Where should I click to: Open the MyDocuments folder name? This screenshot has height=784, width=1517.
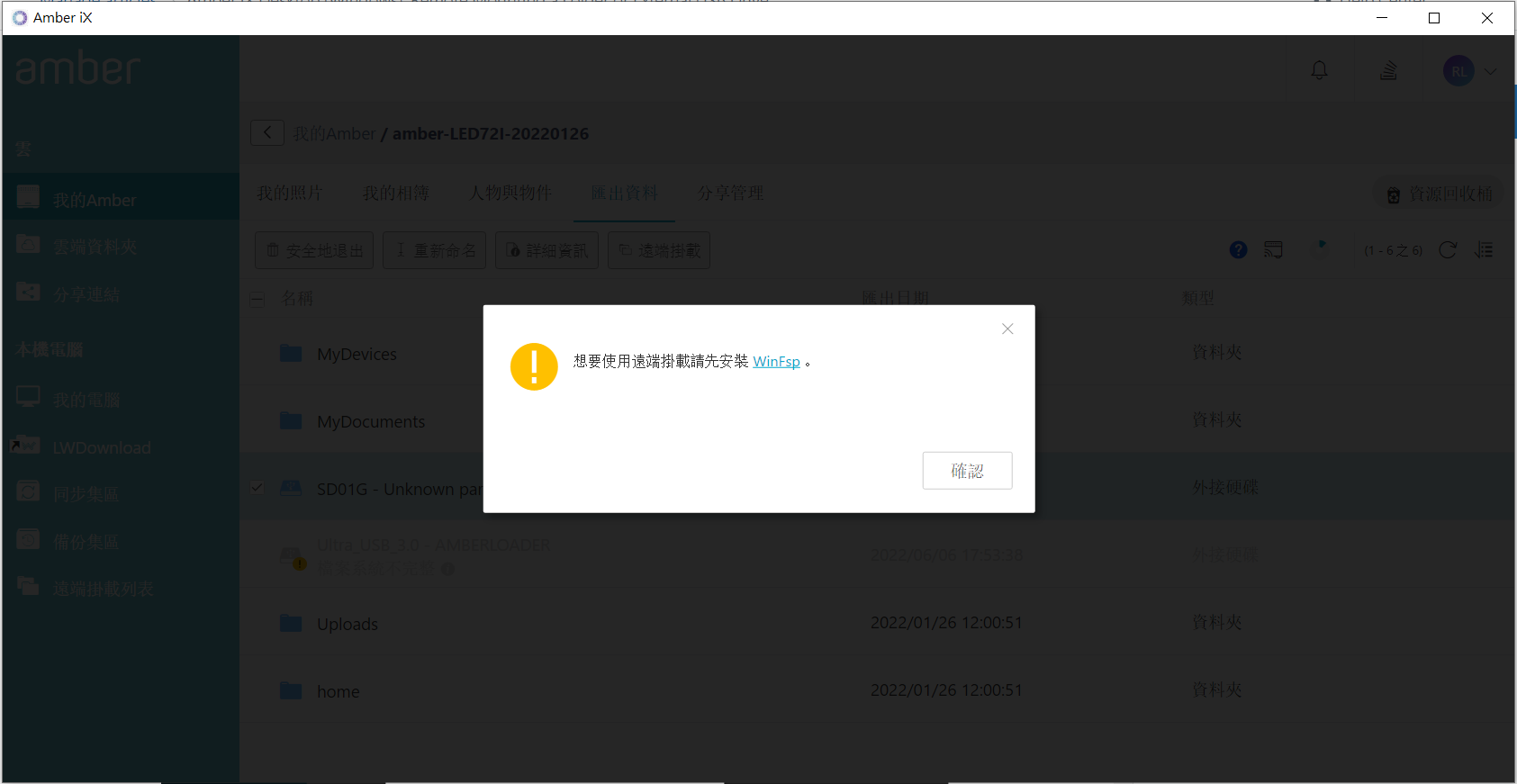(x=371, y=421)
